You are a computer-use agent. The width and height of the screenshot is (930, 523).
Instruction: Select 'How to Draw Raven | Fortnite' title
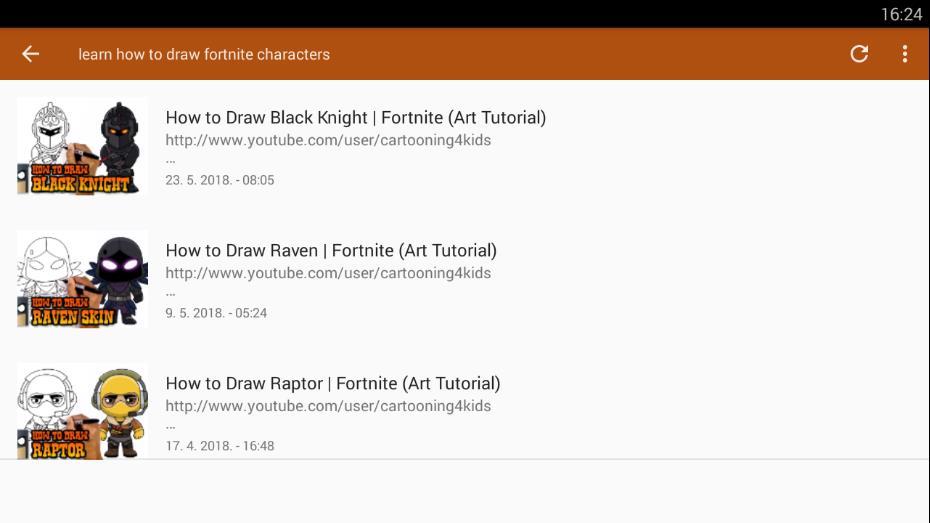[x=331, y=250]
